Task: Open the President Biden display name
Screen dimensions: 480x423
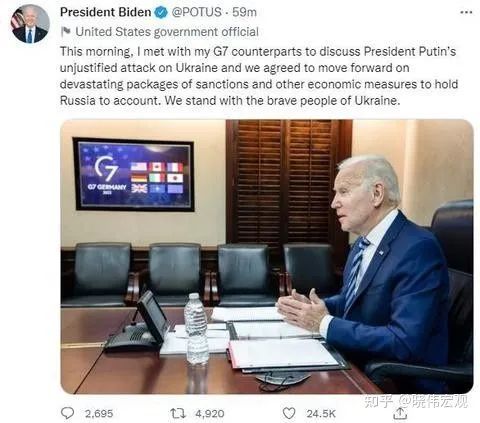Action: 106,12
